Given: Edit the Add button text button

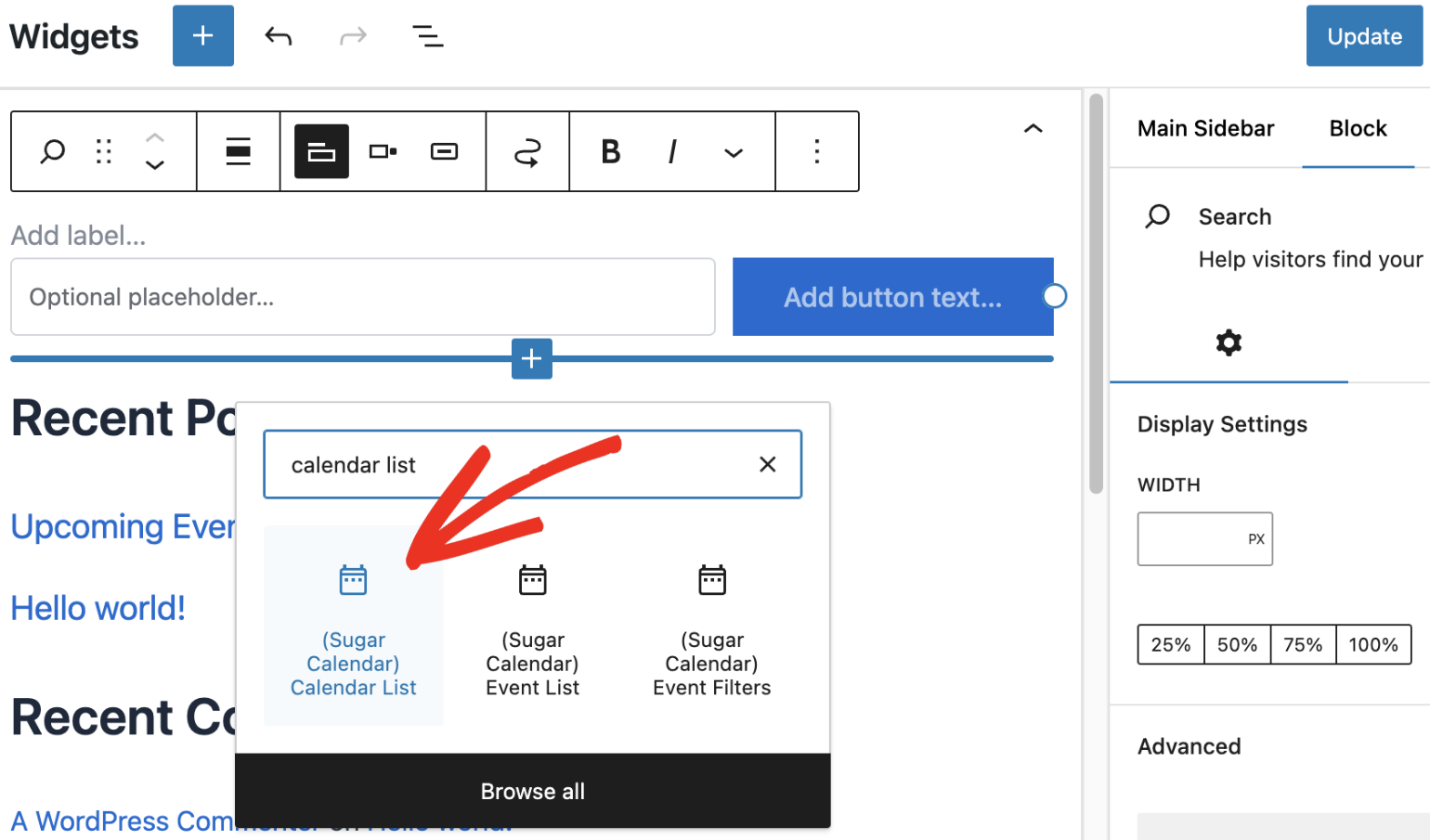Looking at the screenshot, I should [x=892, y=297].
